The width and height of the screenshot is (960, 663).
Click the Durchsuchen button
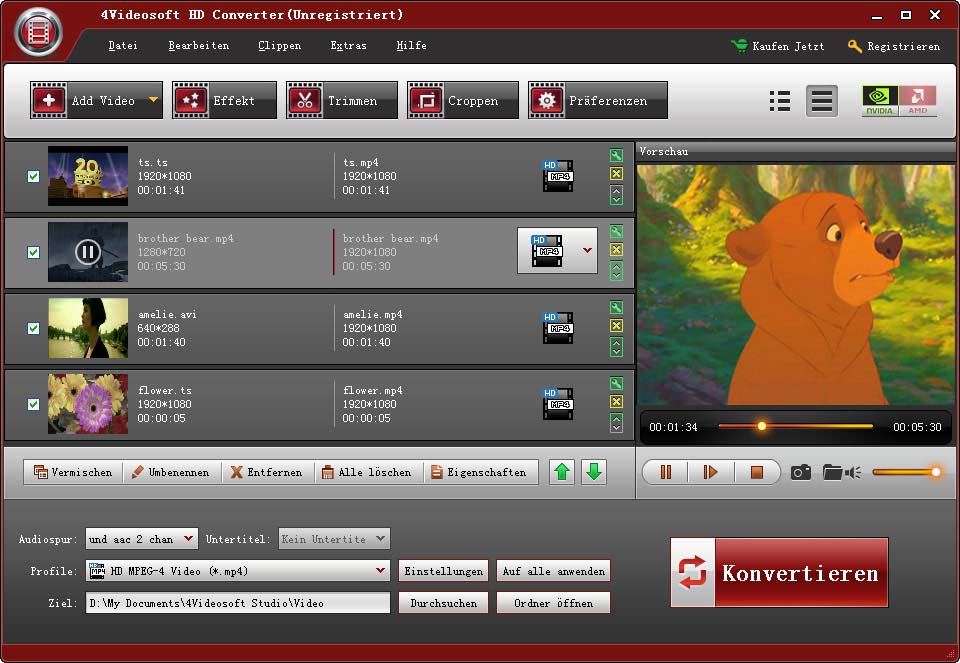[443, 603]
